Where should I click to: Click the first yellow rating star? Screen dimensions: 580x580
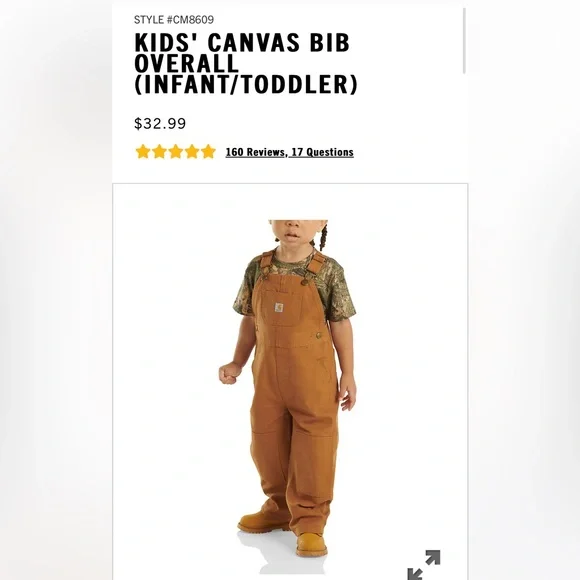coord(143,152)
